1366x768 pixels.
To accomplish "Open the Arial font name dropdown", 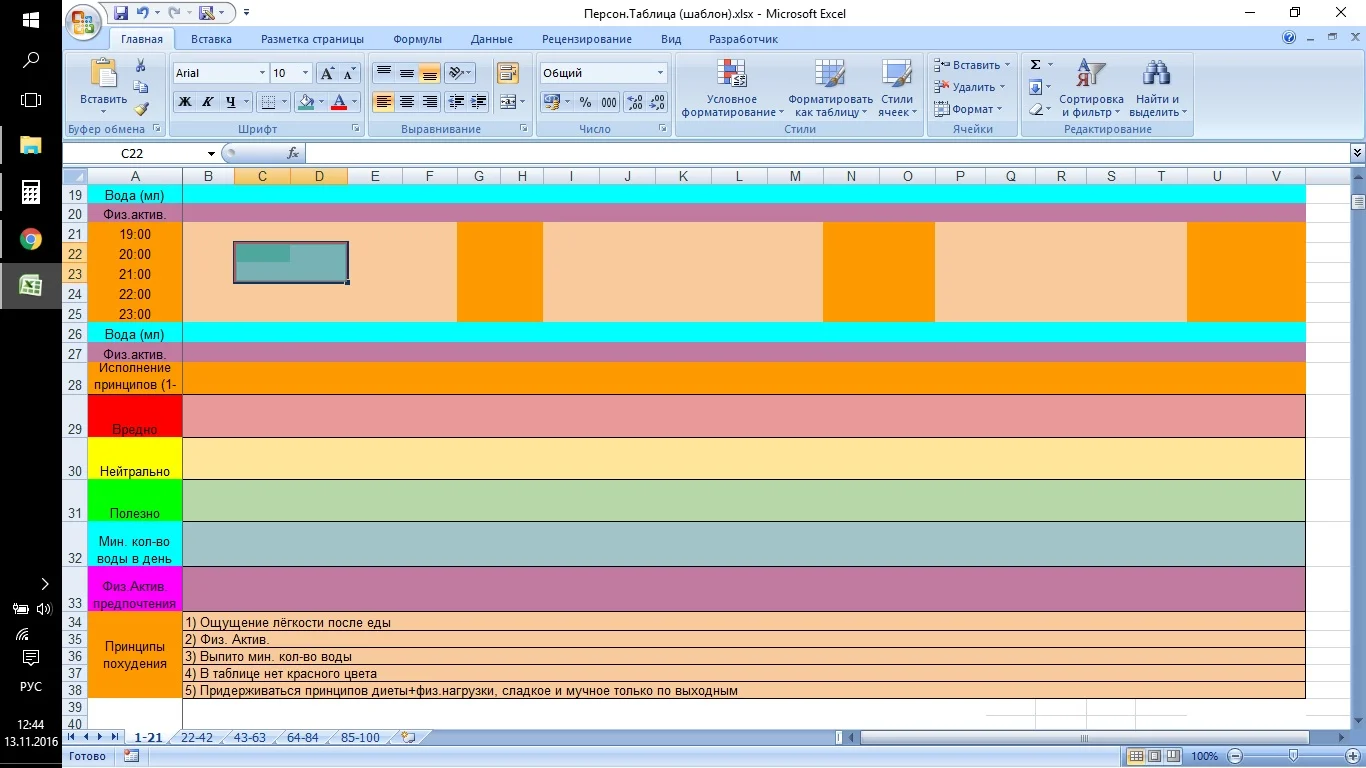I will click(x=262, y=73).
